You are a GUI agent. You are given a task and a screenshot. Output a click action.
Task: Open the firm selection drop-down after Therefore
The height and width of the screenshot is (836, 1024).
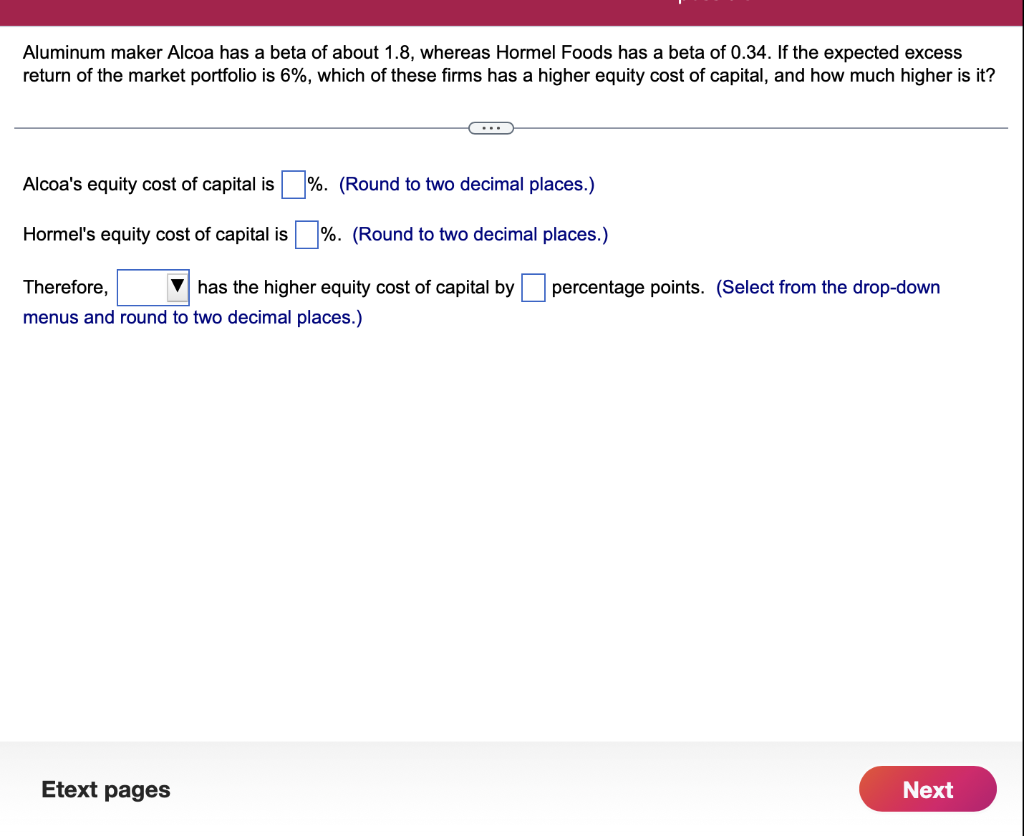coord(153,287)
